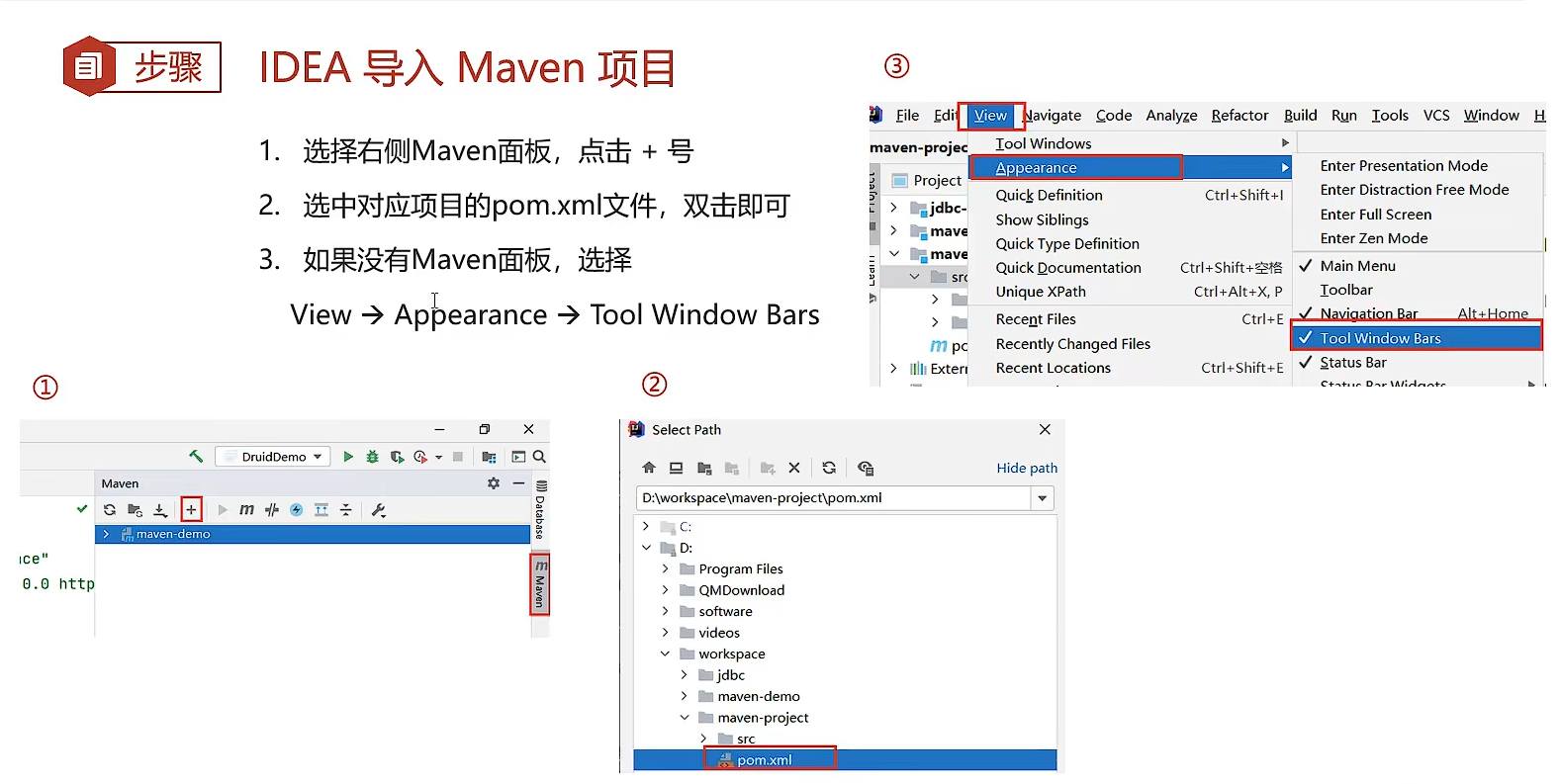This screenshot has height=784, width=1561.
Task: Expand the QMDownload folder
Action: 665,590
